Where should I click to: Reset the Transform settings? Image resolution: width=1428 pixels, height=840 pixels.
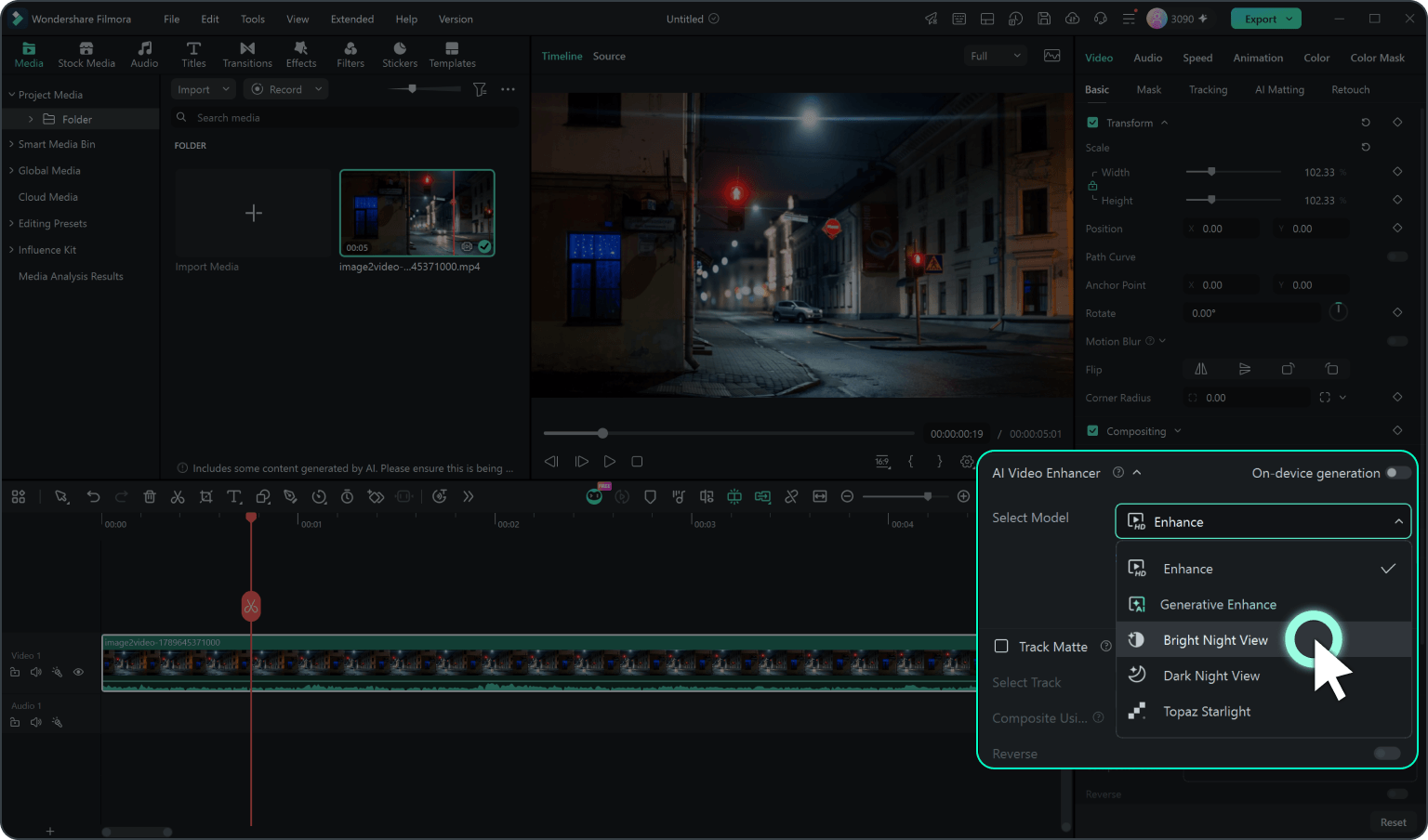tap(1366, 123)
